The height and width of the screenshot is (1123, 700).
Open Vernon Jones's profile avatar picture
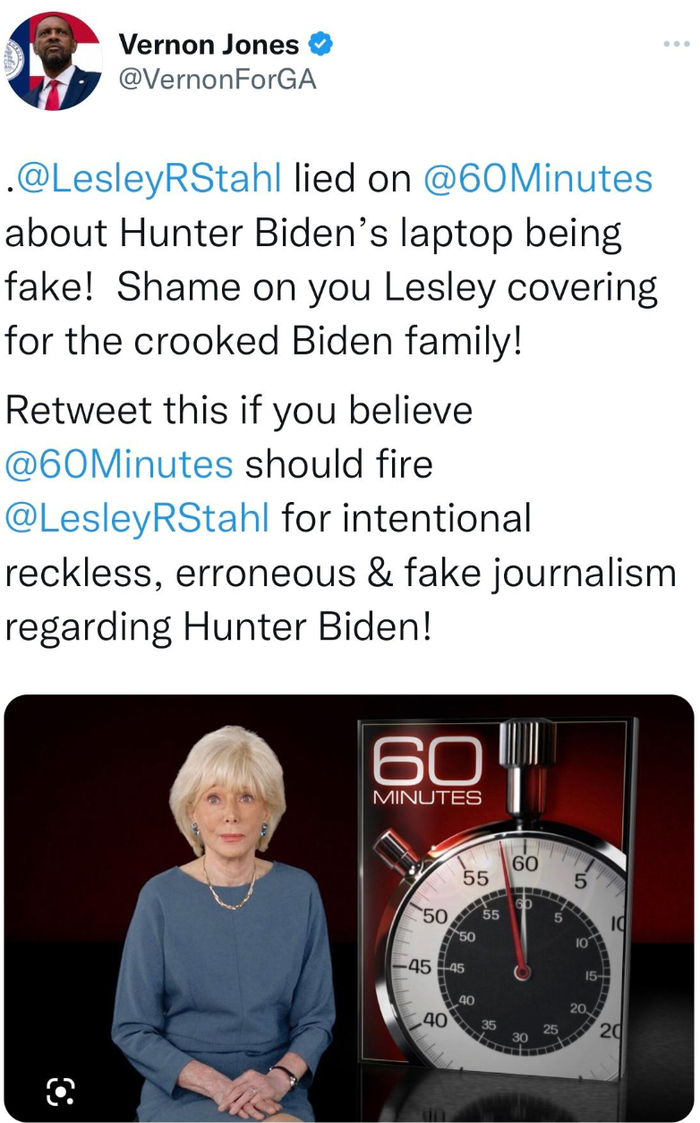(54, 62)
